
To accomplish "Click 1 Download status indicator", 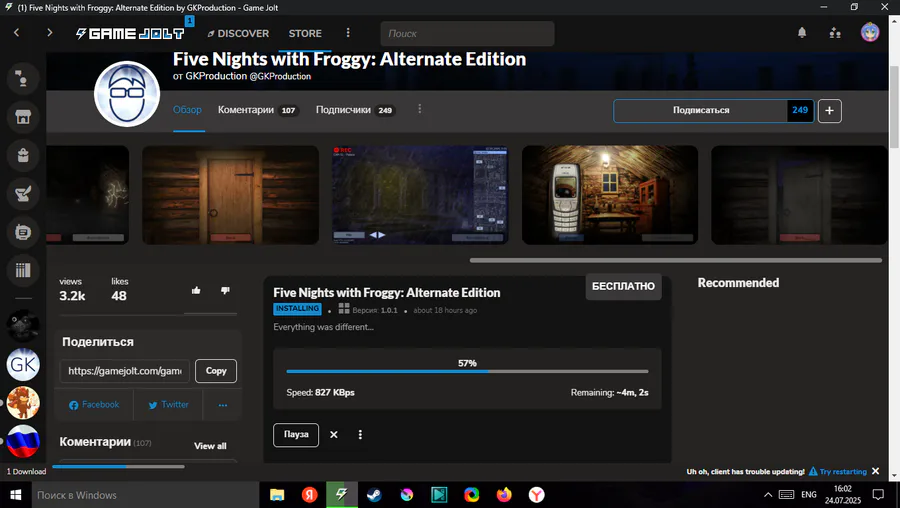I will pos(26,471).
